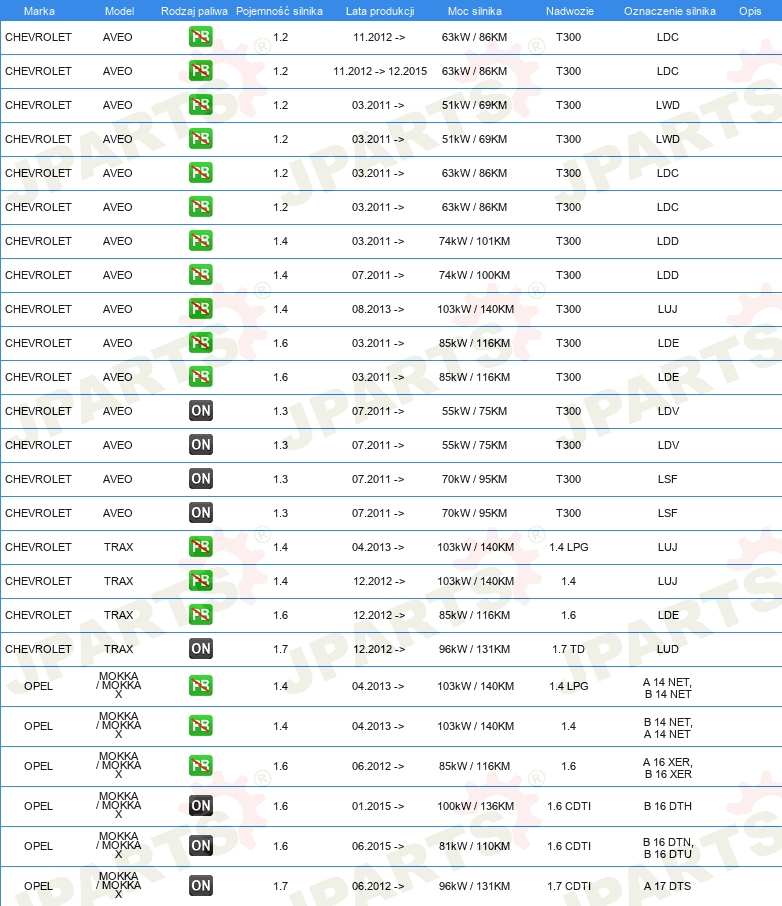Click petrol icon in OPEL B 14 NET, A 14 NET row

tap(201, 726)
